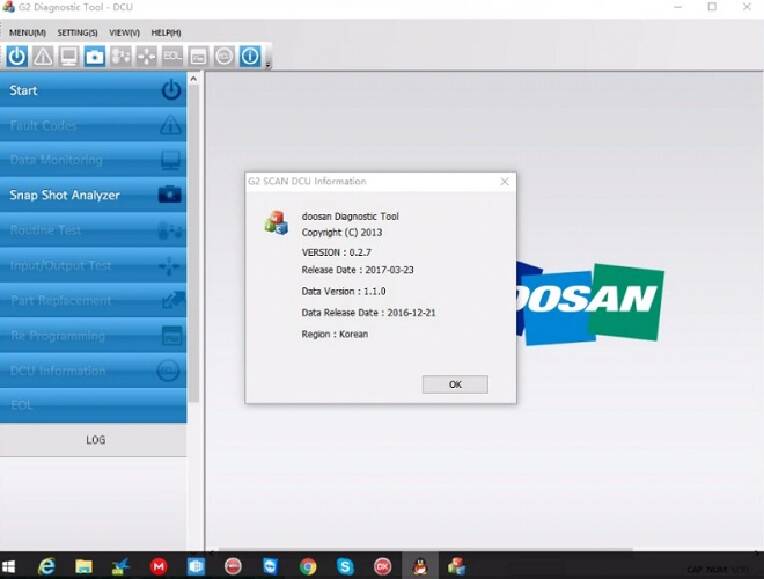Click the Release Date : 2017-03-23 text
Screen dimensions: 764x579
tap(358, 270)
